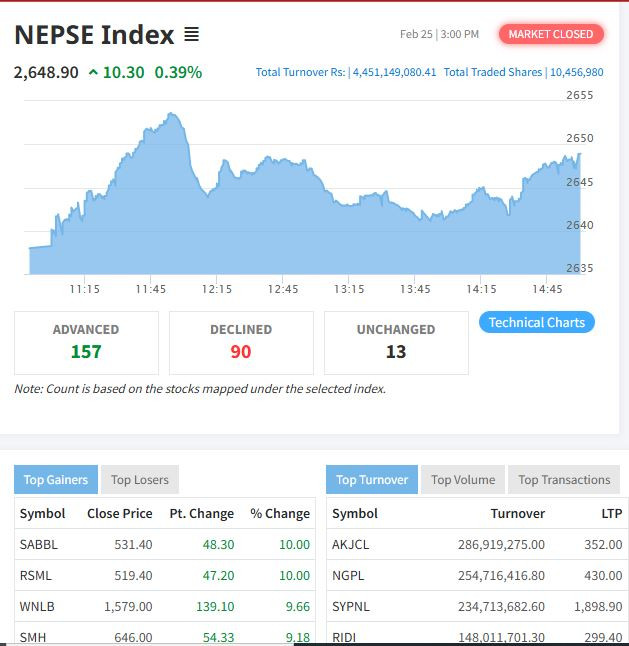Screen dimensions: 629x646
Task: Open SYPNL in the turnover table
Action: pyautogui.click(x=351, y=607)
